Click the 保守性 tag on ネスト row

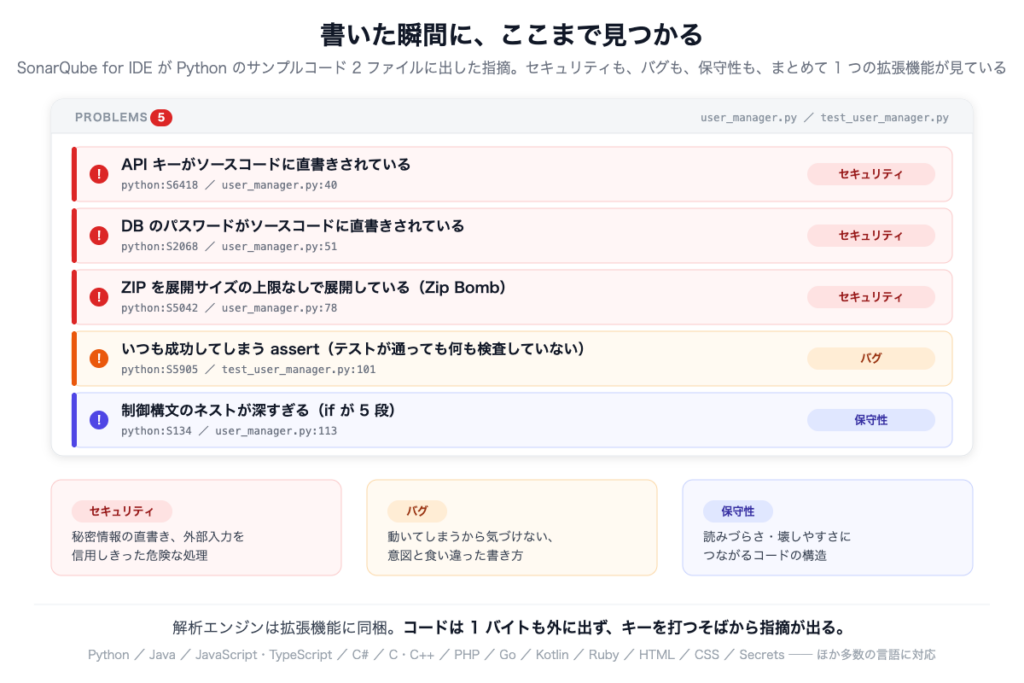click(871, 420)
